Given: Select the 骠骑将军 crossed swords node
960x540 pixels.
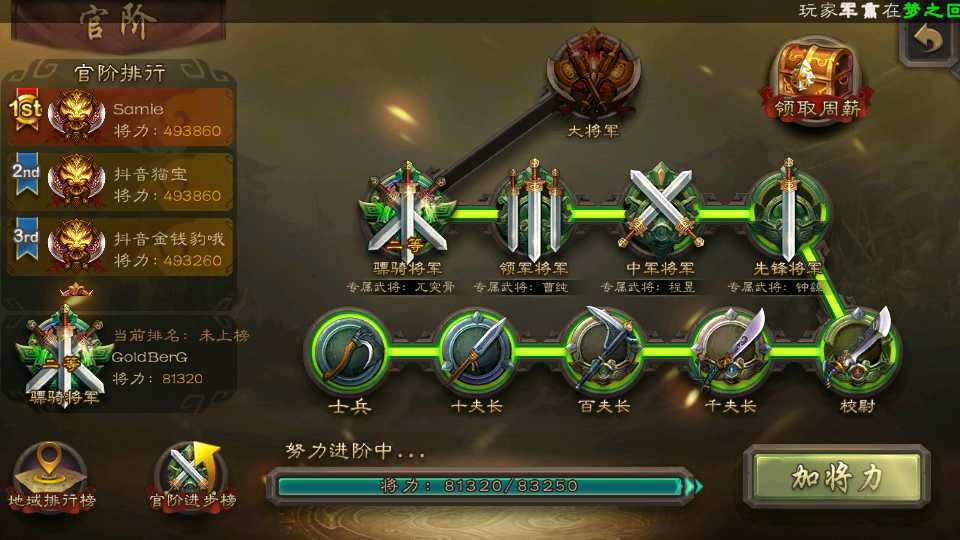Looking at the screenshot, I should click(407, 212).
